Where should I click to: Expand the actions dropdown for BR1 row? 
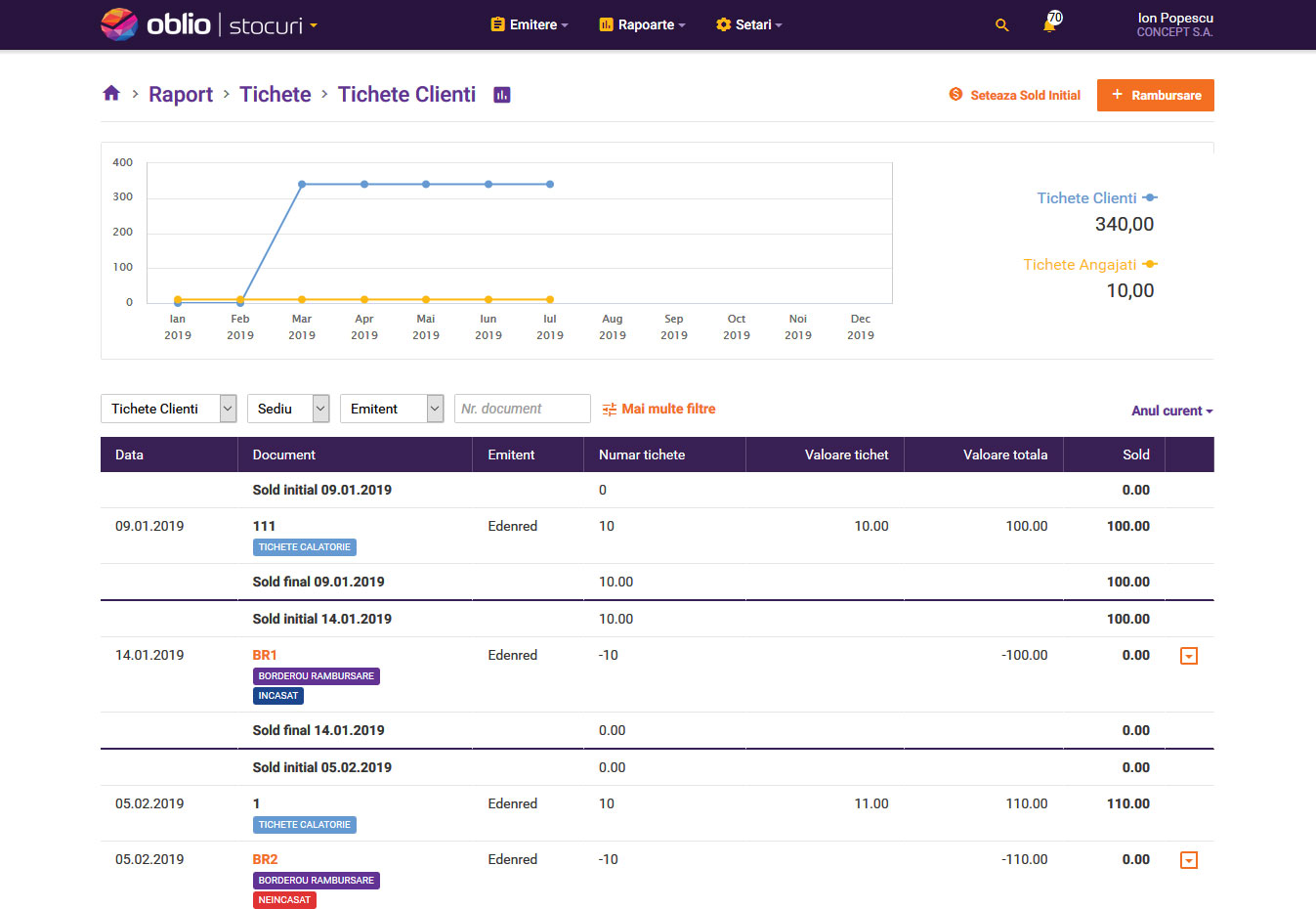point(1189,656)
